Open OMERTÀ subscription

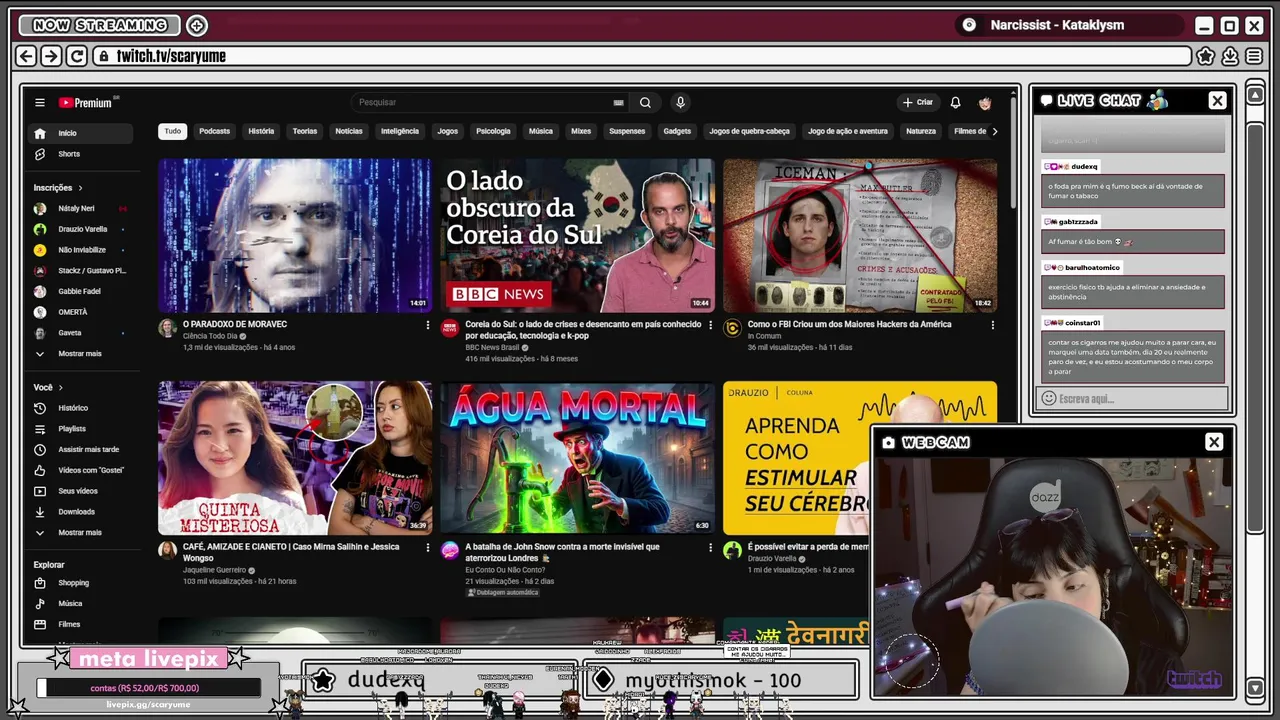point(80,312)
